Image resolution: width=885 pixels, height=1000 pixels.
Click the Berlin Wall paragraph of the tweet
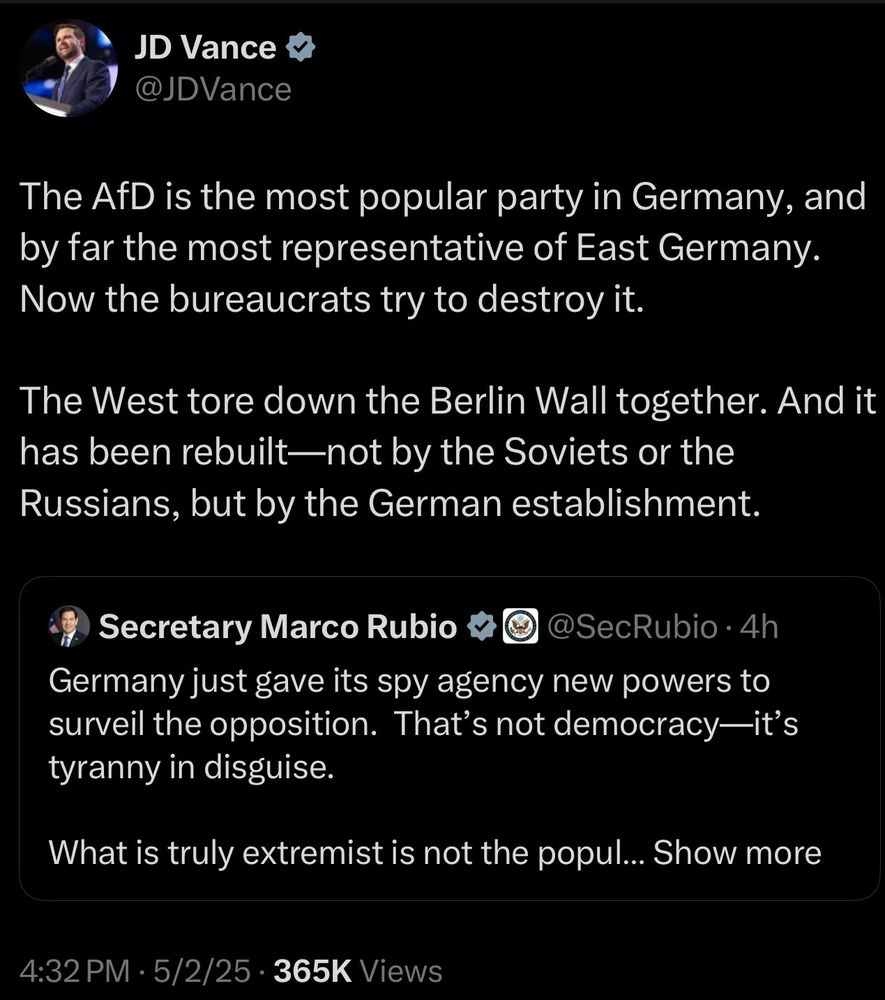(x=448, y=452)
